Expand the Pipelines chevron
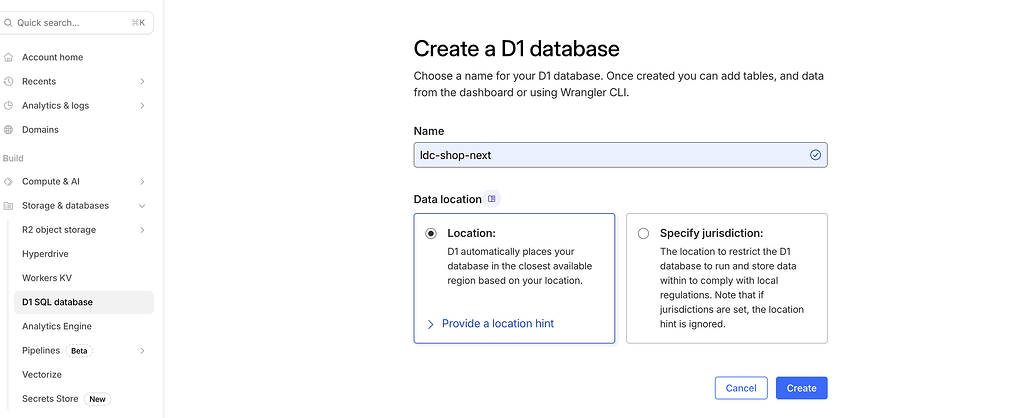 pos(142,351)
